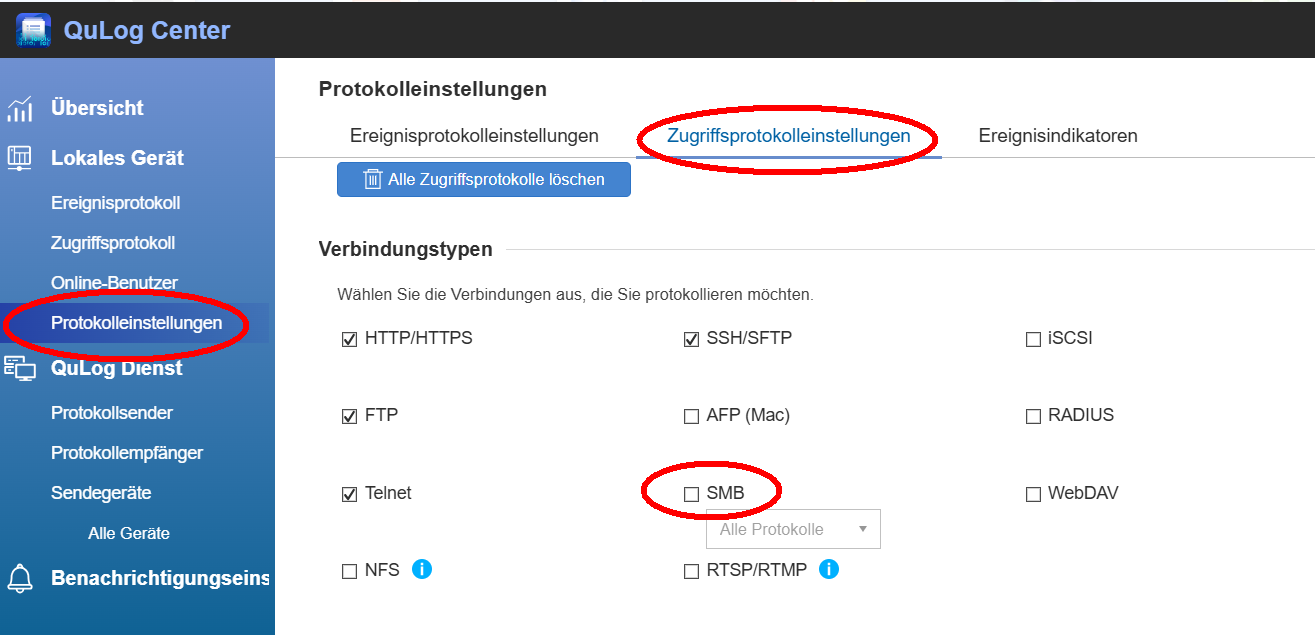Click the Benachrichtigungseinstellungen bell icon
This screenshot has height=635, width=1315.
point(20,578)
